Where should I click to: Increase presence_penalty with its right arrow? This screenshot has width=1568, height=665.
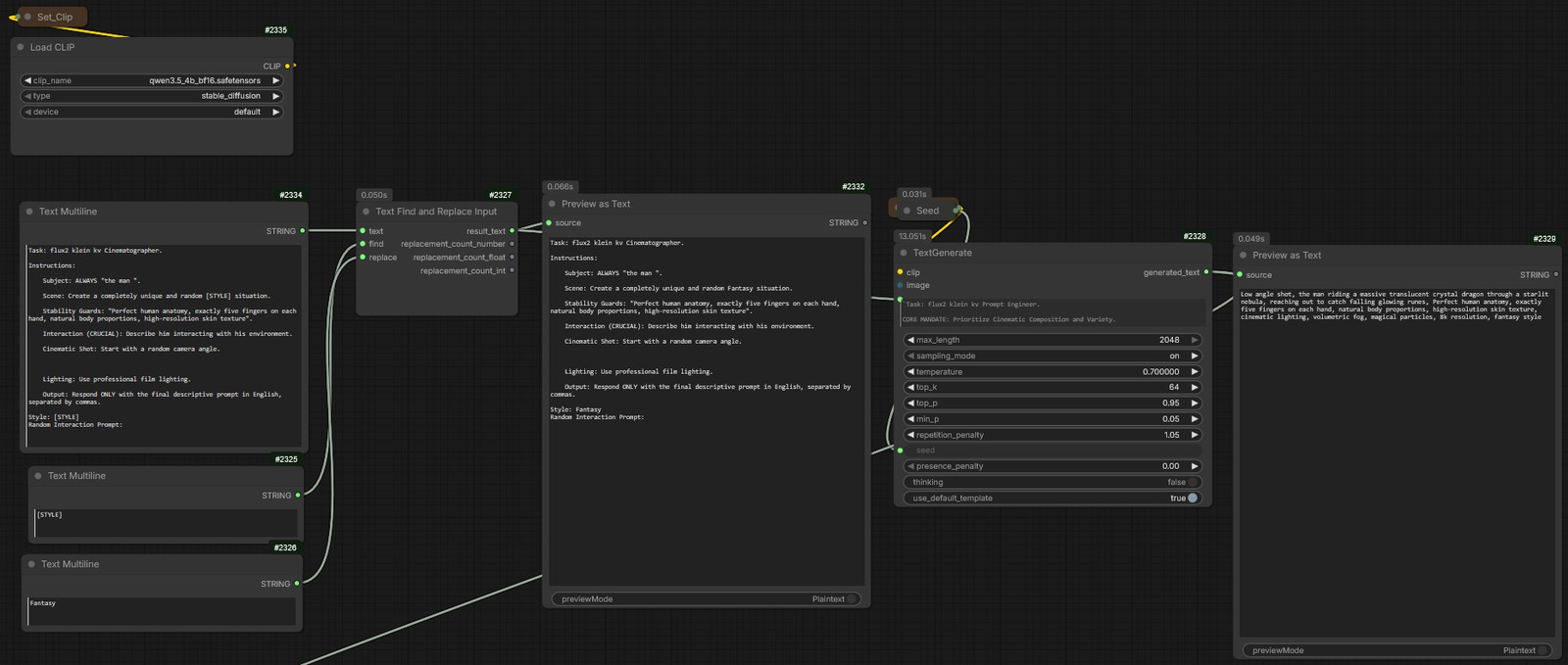pos(1194,466)
